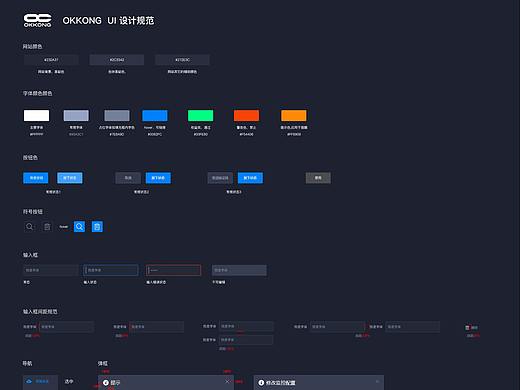Pick the red-orange color swatch
520x390 pixels.
(246, 116)
